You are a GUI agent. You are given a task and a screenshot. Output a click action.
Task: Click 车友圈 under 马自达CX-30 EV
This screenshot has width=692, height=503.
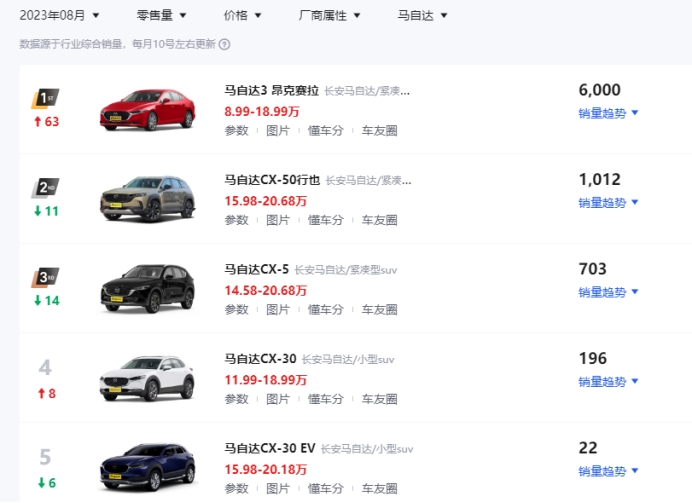tap(380, 489)
